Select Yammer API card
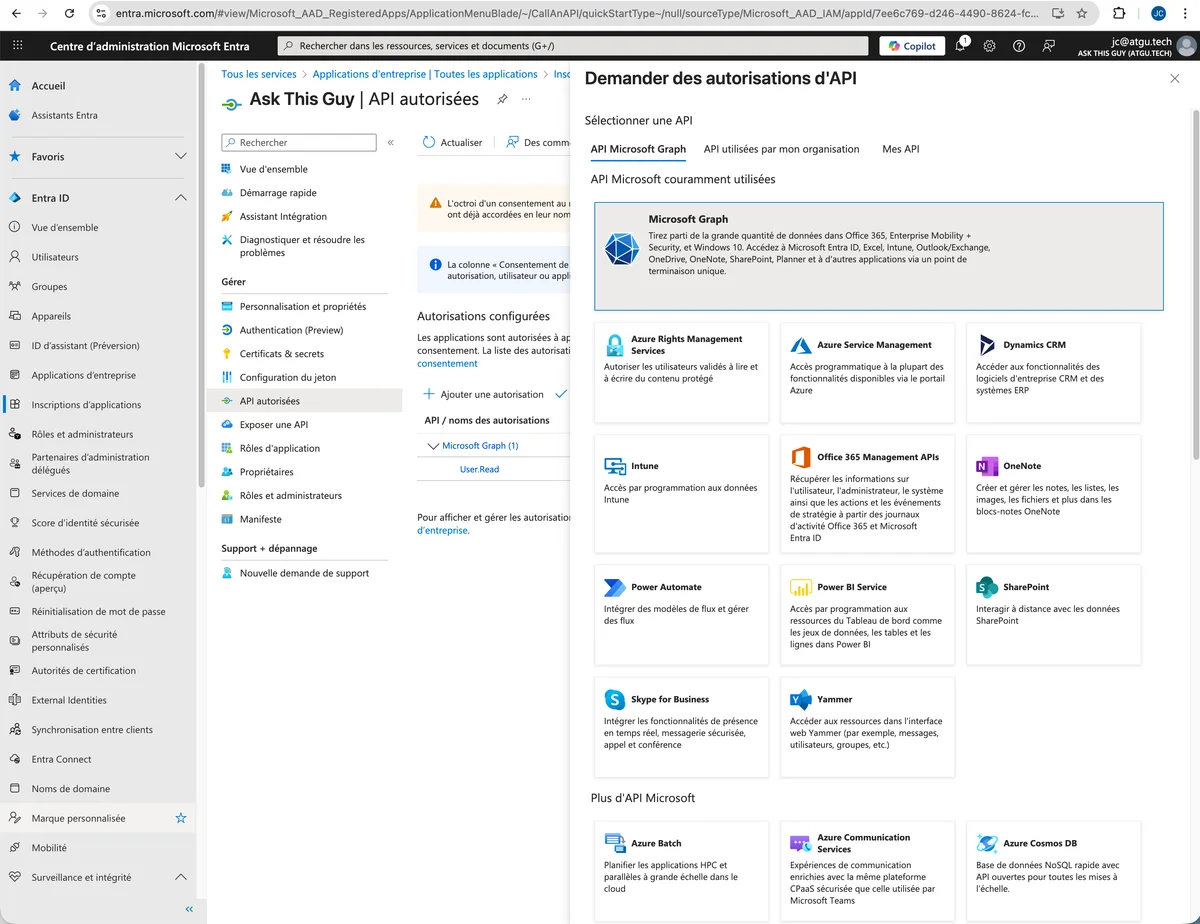 (x=867, y=727)
